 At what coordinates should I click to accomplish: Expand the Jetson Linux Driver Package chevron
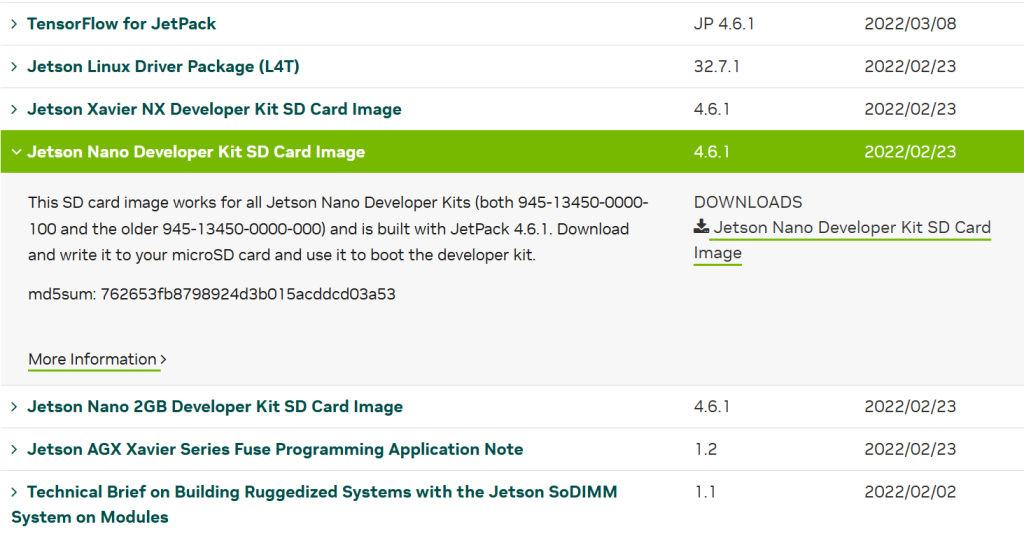[x=15, y=67]
